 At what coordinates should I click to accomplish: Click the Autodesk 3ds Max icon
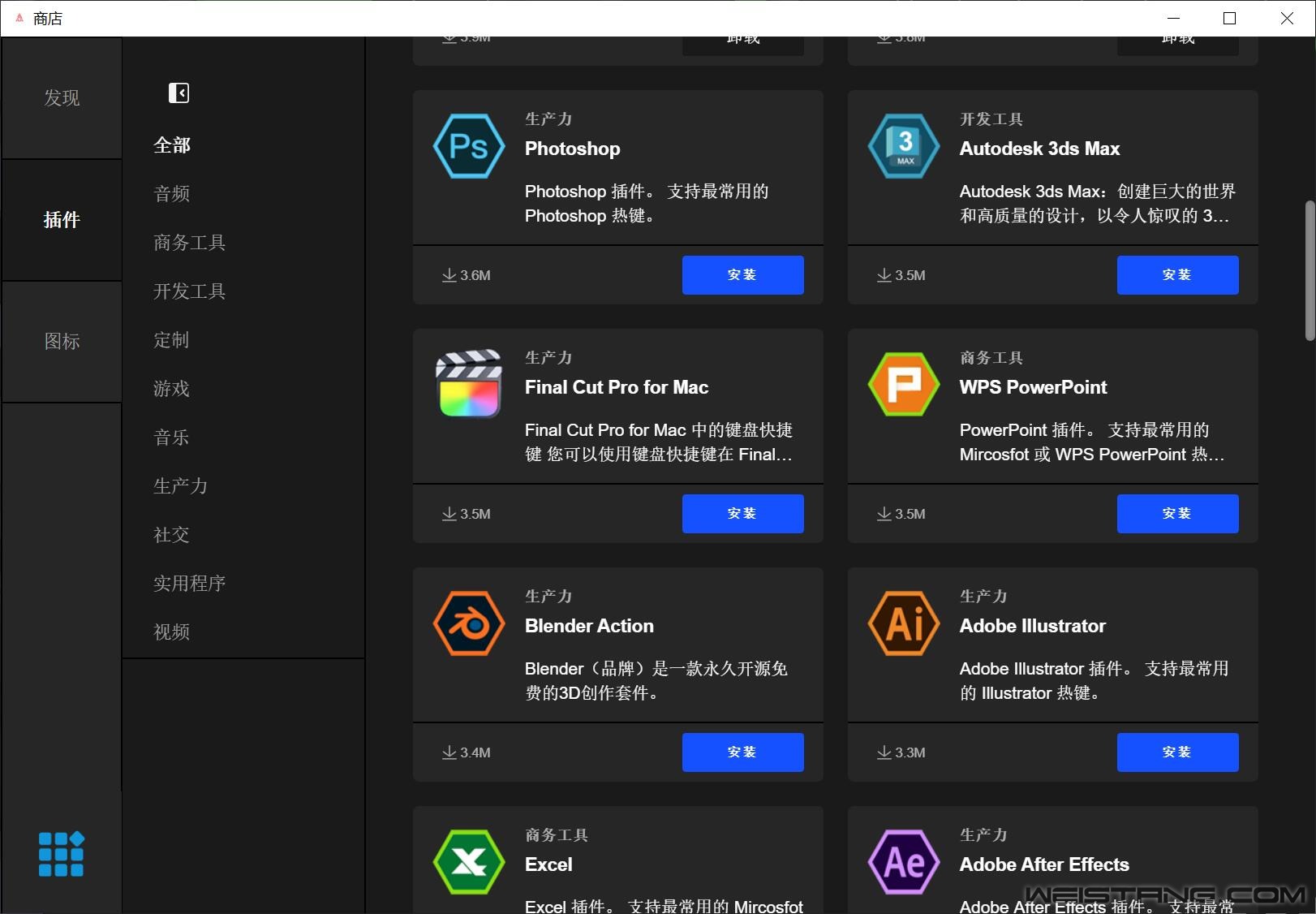(904, 146)
